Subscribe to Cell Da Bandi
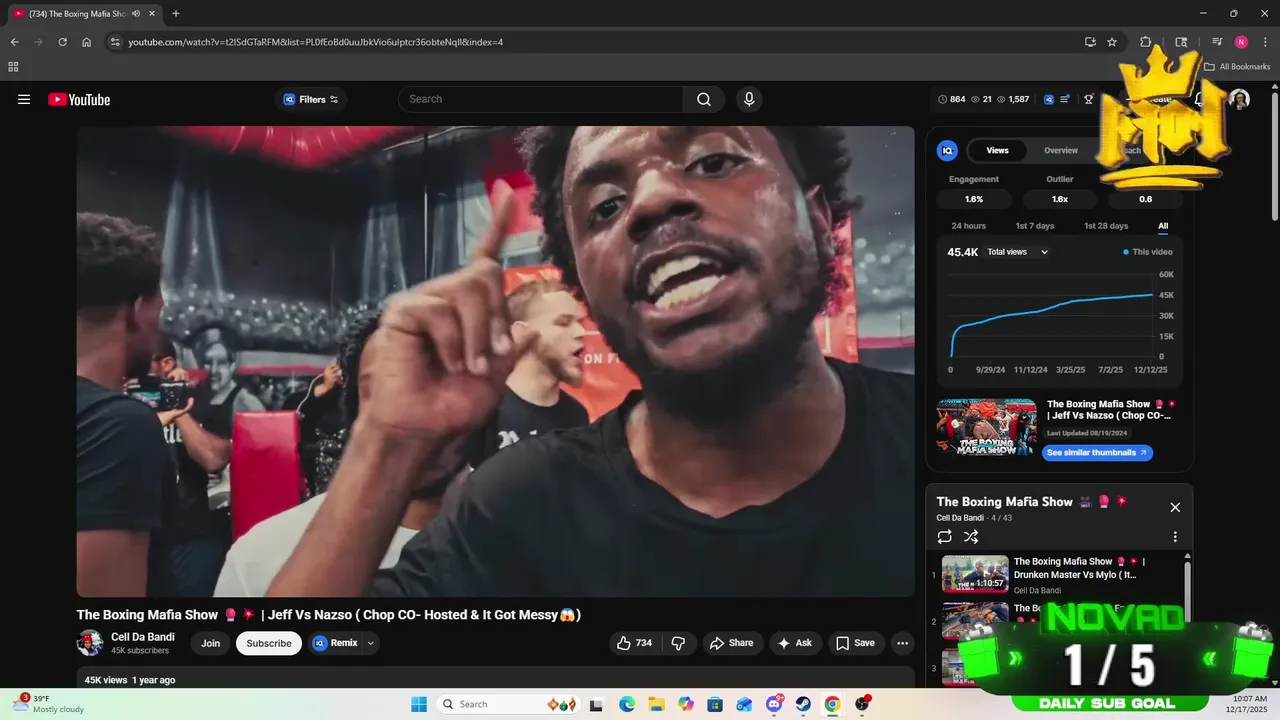The image size is (1280, 720). coord(269,643)
